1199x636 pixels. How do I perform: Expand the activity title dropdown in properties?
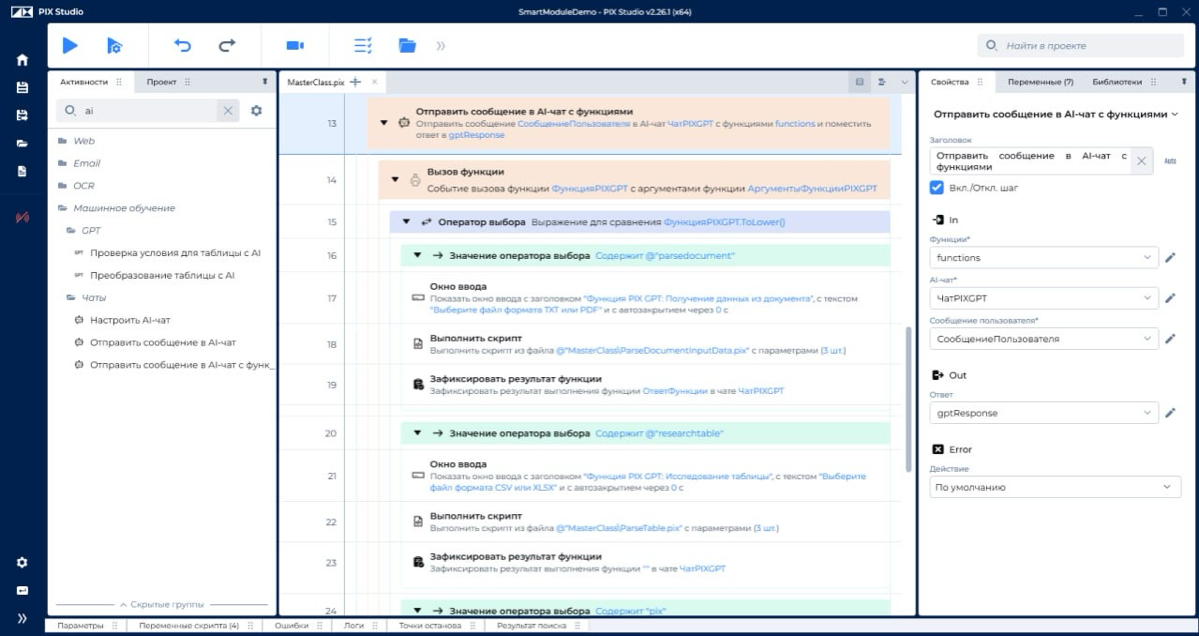1175,115
